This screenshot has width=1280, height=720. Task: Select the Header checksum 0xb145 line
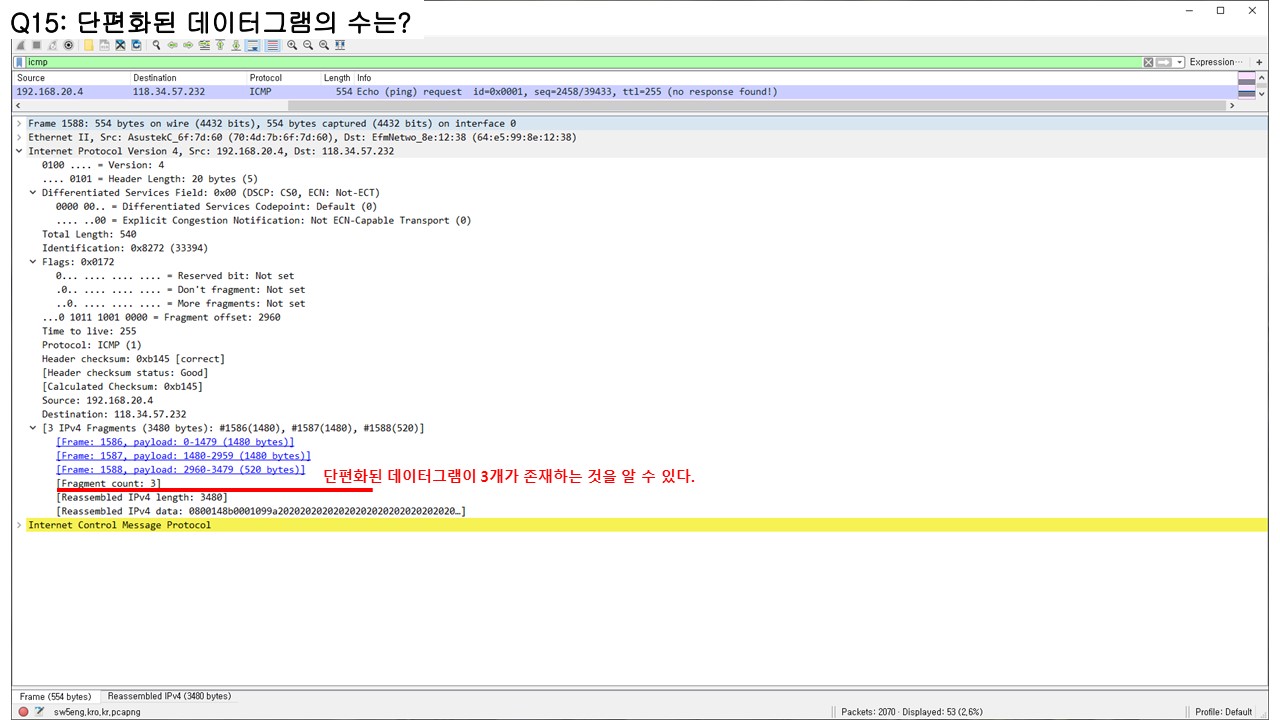[133, 359]
